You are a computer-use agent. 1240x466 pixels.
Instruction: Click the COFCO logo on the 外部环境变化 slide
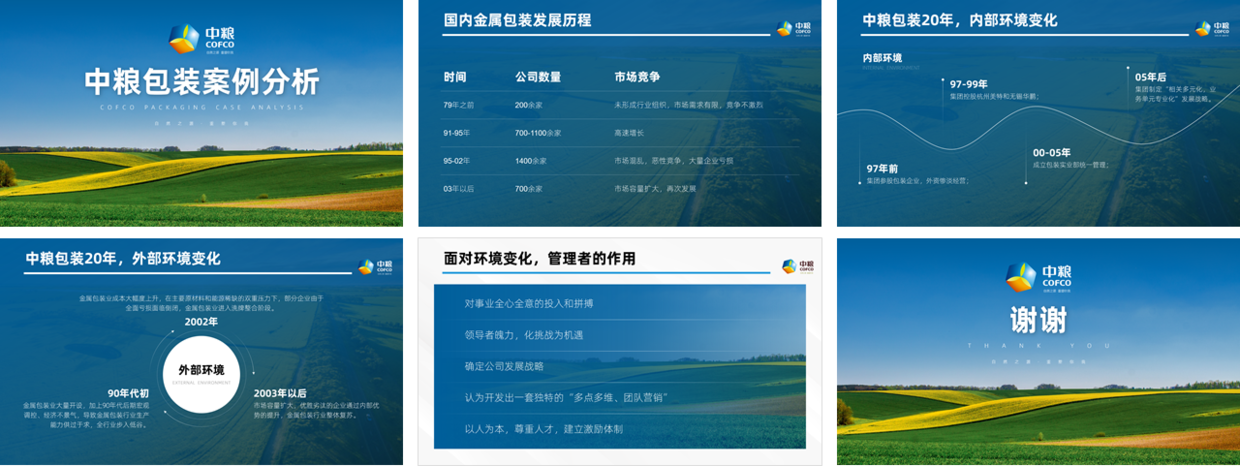[x=374, y=267]
